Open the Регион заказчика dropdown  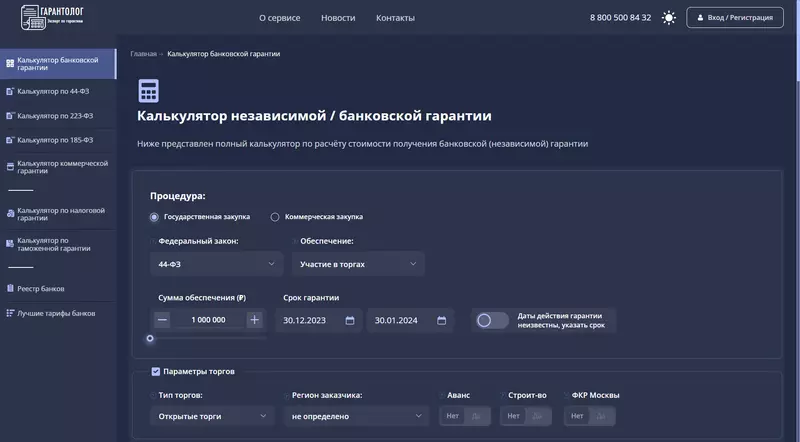pos(357,416)
